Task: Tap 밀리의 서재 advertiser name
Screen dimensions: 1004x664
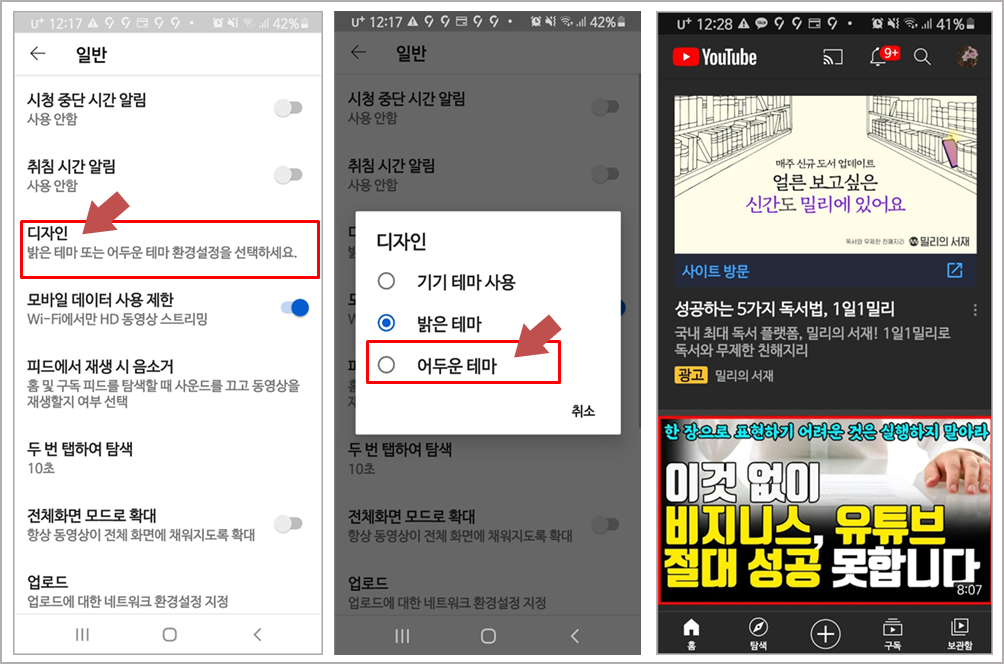Action: click(744, 376)
